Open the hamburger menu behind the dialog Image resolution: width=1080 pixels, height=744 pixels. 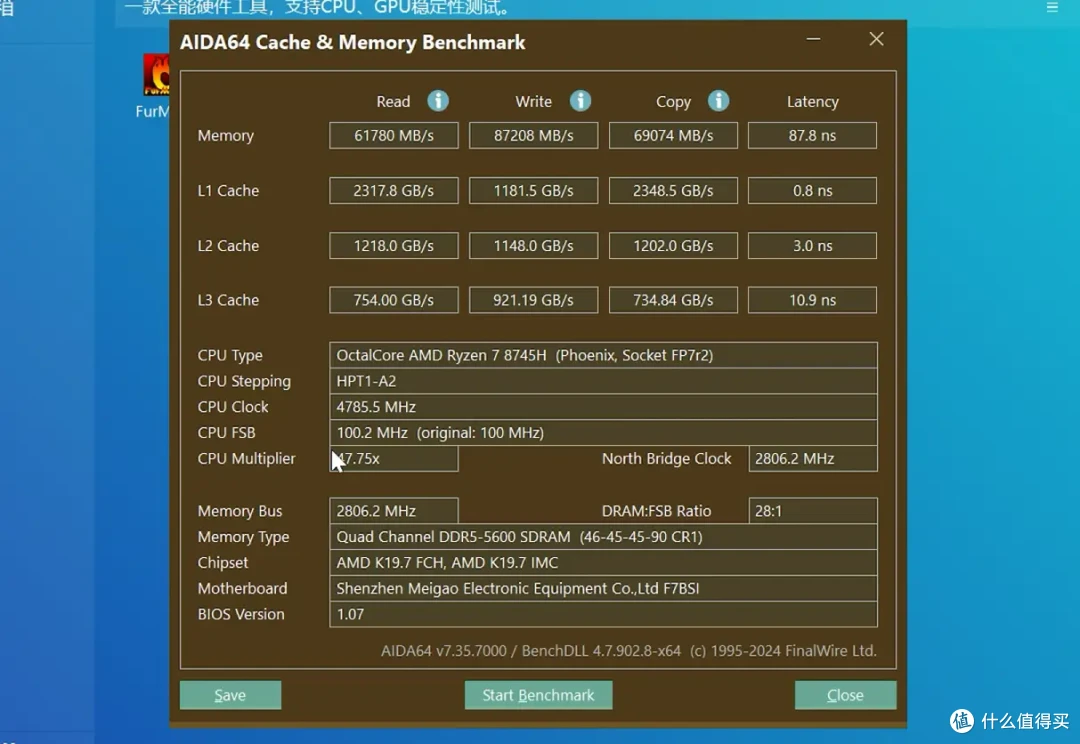[x=1052, y=8]
